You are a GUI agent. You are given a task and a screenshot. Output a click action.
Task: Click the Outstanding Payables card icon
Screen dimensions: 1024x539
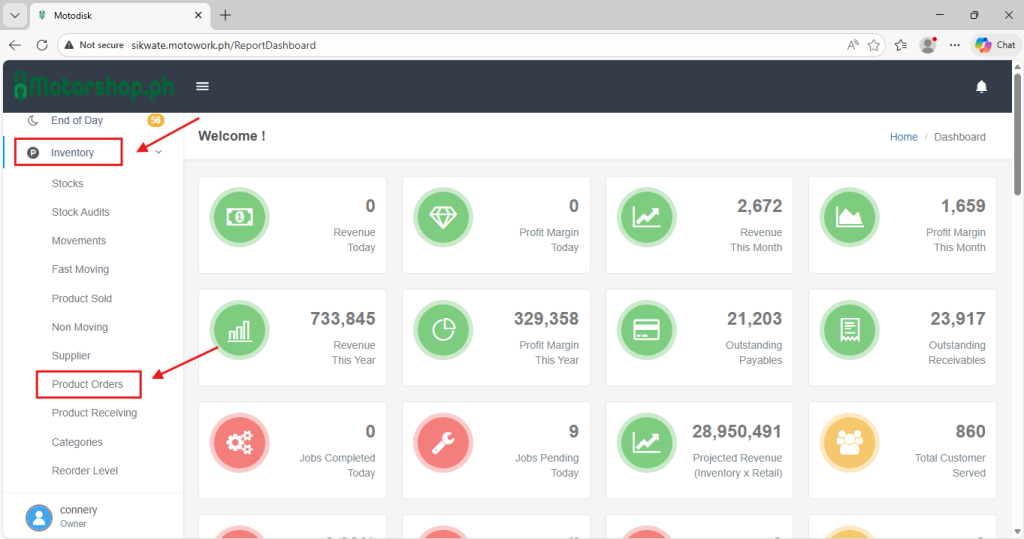click(x=646, y=330)
